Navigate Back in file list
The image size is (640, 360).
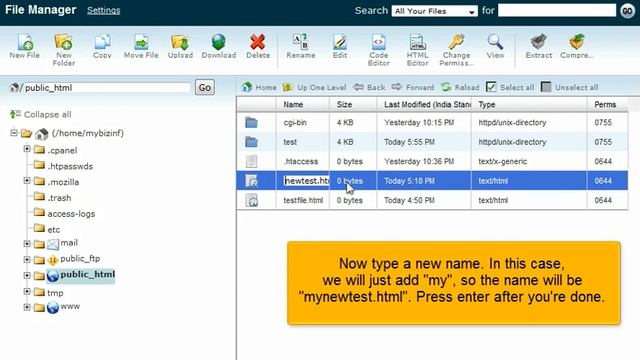pyautogui.click(x=369, y=87)
